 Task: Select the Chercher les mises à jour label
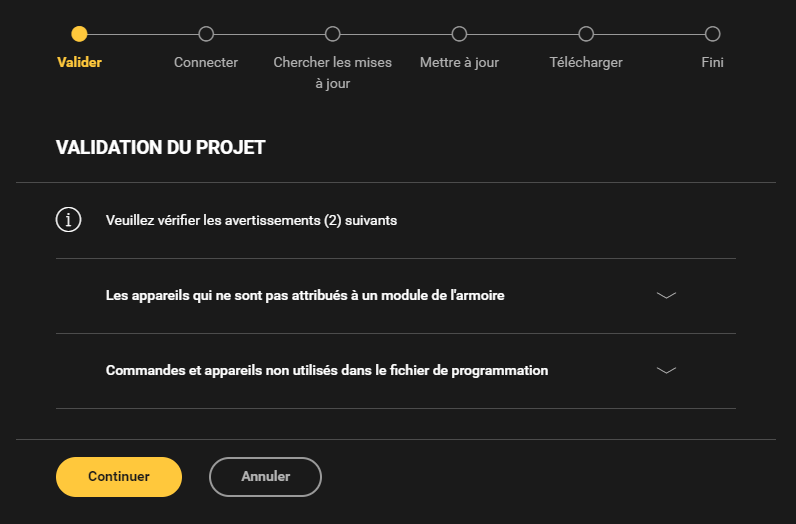coord(333,73)
